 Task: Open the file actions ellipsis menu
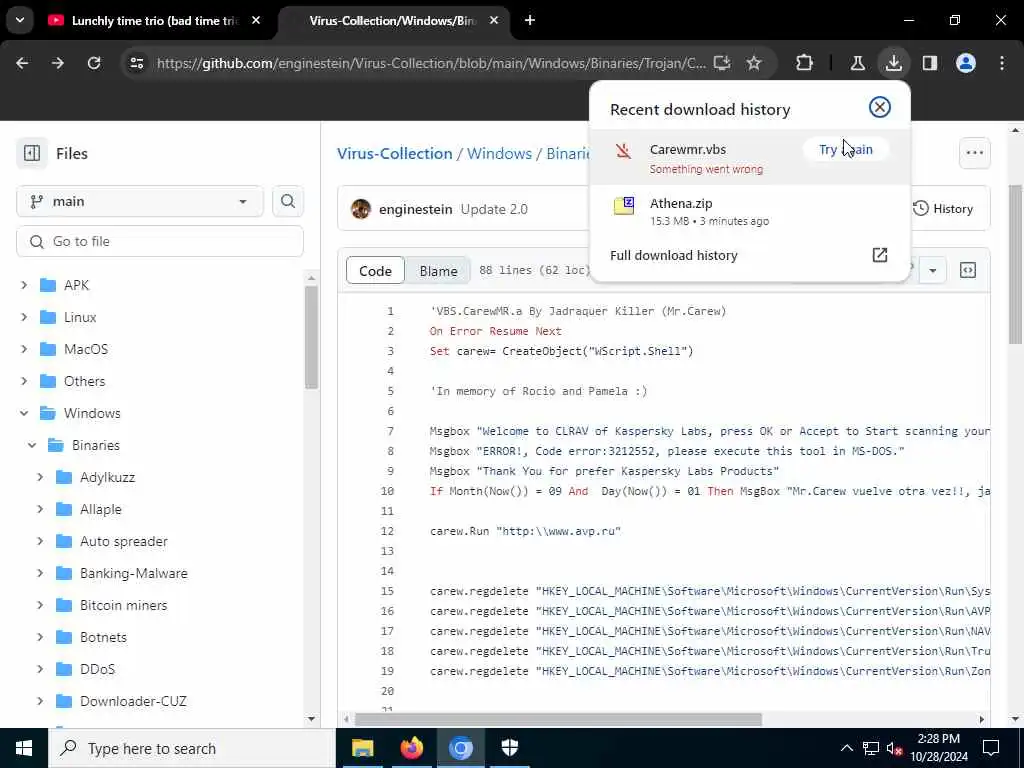[x=974, y=153]
